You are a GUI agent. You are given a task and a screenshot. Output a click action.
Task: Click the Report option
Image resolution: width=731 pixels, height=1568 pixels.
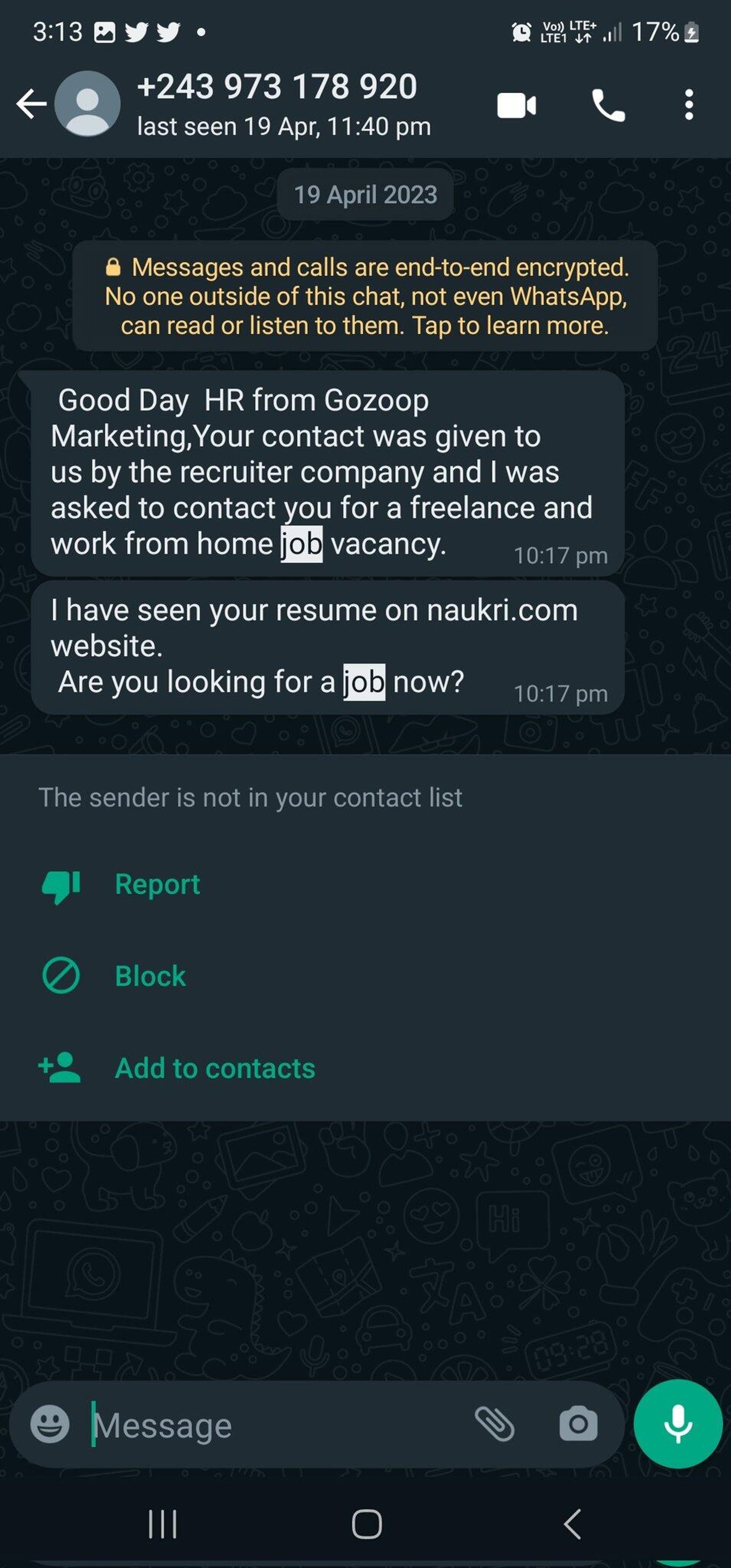[157, 857]
